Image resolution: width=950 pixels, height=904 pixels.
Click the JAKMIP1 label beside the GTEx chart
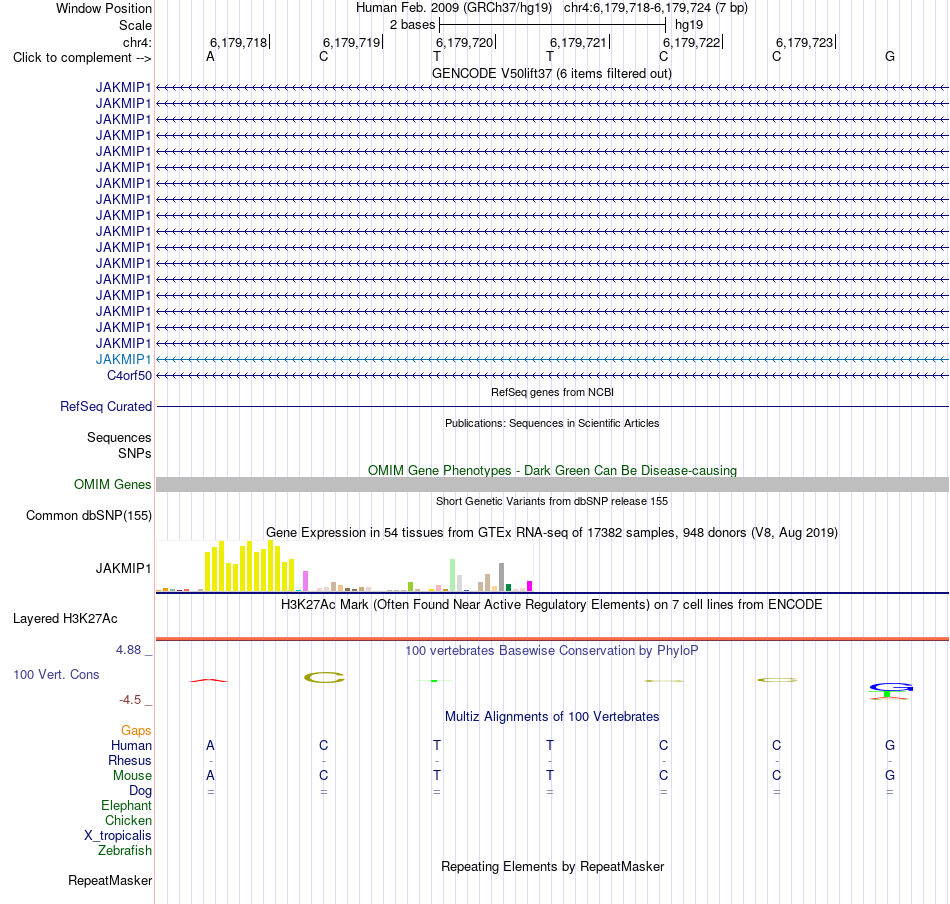click(x=123, y=568)
